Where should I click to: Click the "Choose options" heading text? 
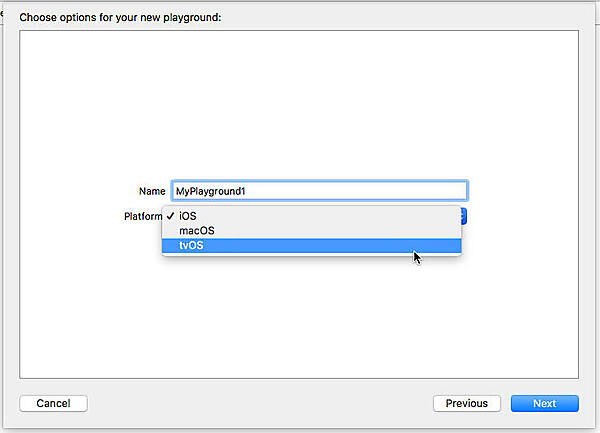pos(120,18)
